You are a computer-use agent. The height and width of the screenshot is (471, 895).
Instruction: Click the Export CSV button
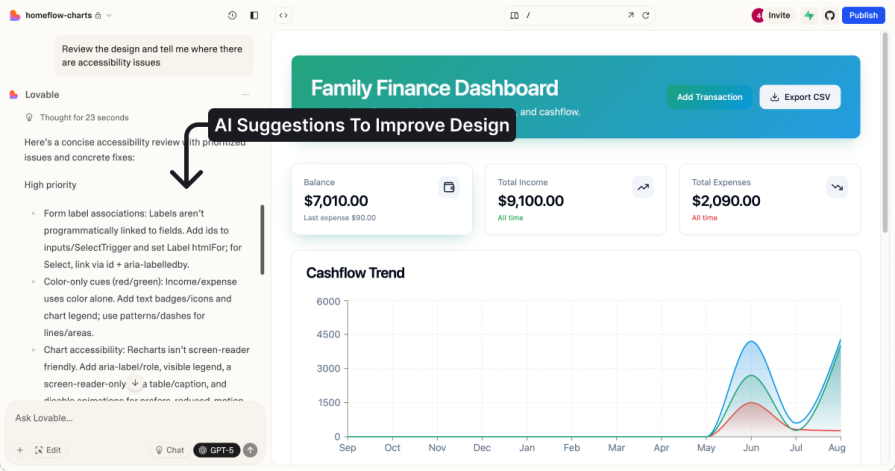(x=800, y=97)
